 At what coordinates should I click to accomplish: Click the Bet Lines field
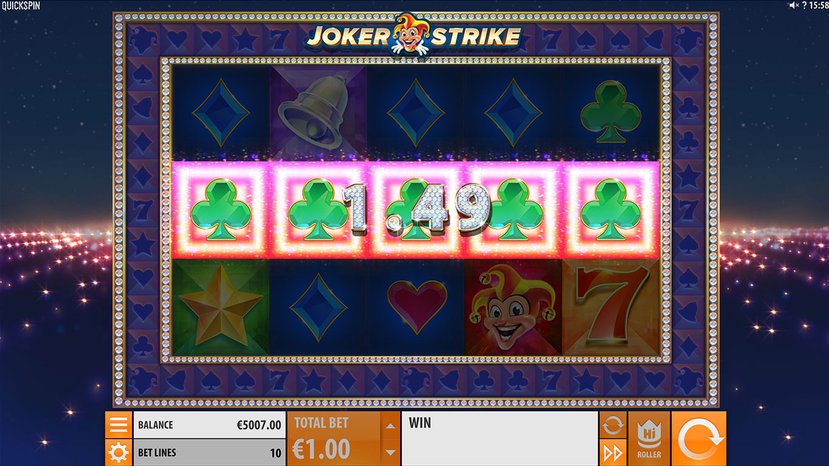pyautogui.click(x=209, y=453)
